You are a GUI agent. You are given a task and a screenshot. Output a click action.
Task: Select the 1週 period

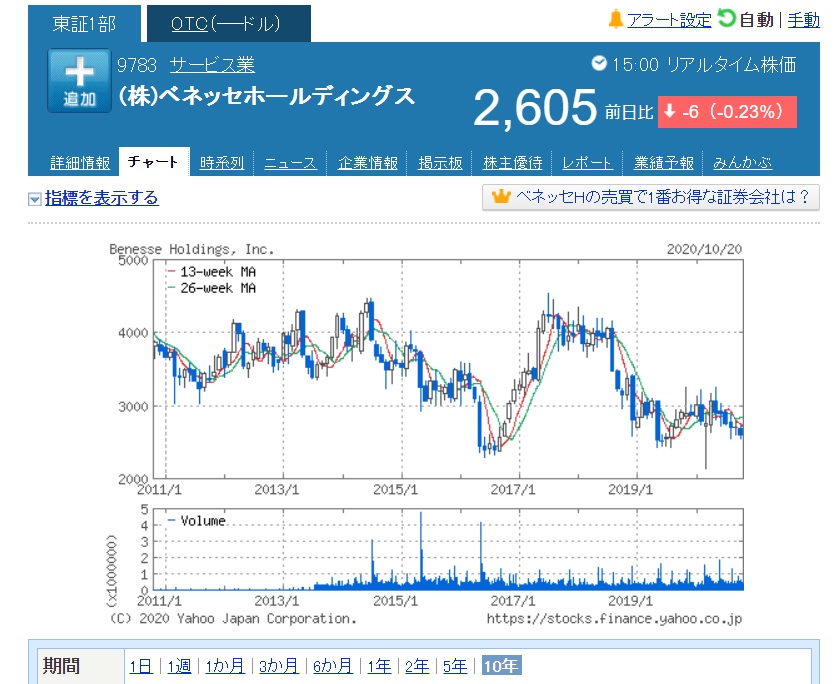pyautogui.click(x=179, y=666)
